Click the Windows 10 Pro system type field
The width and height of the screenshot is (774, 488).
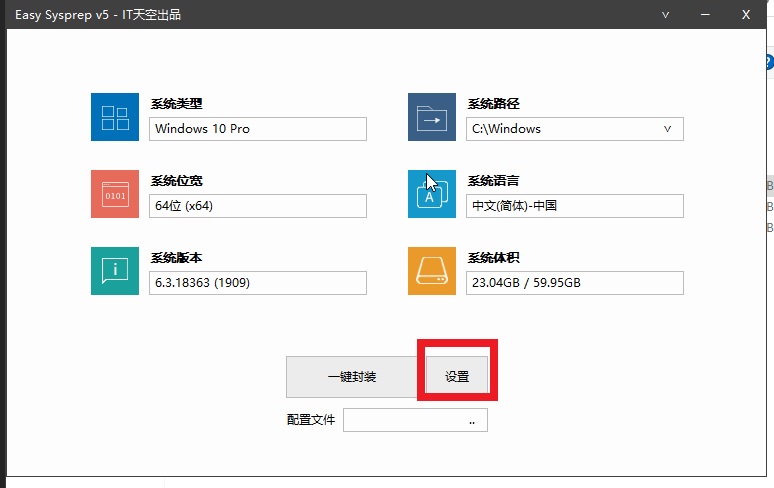[258, 129]
